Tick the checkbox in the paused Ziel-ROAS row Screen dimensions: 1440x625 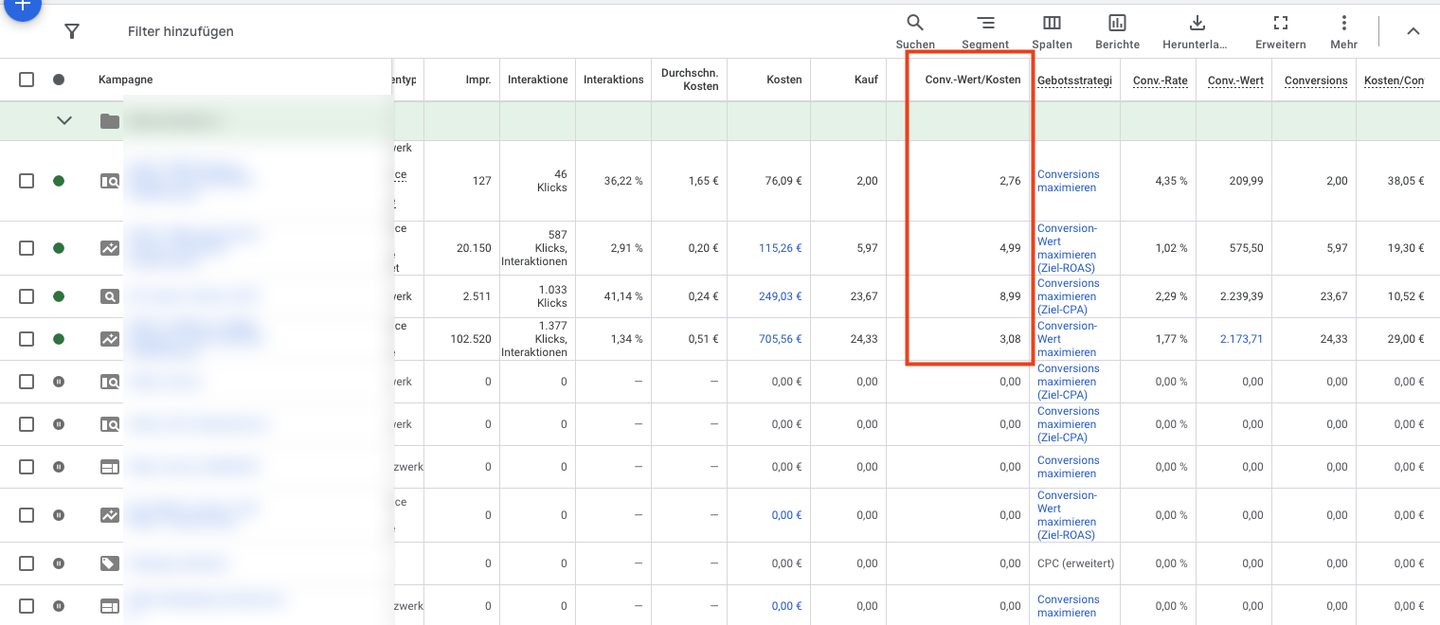[27, 515]
